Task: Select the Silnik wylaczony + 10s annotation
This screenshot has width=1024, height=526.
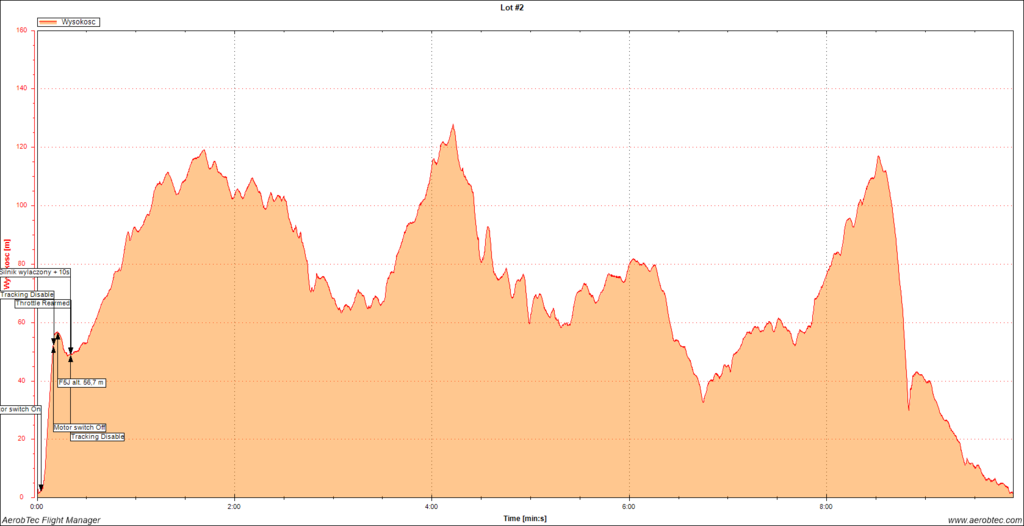Action: point(35,271)
